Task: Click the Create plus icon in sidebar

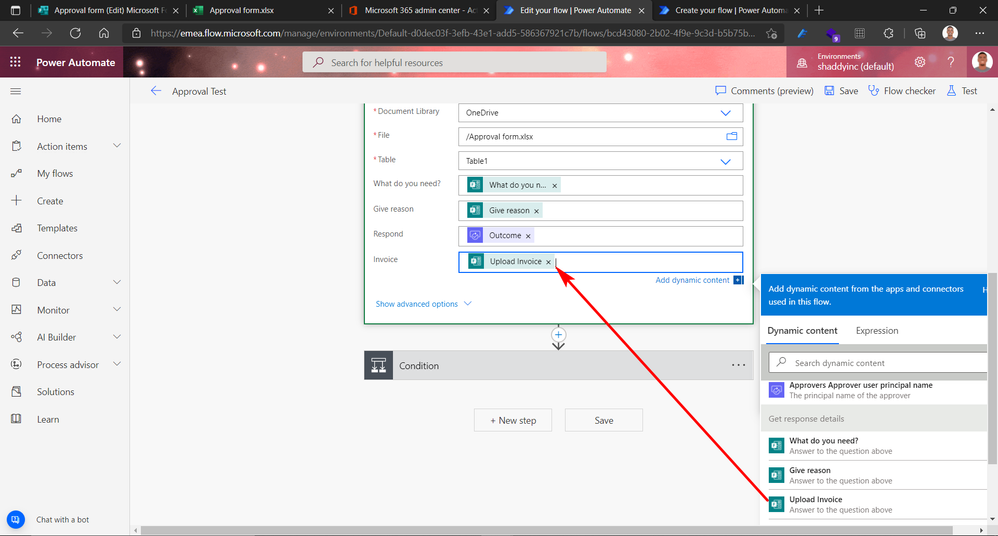Action: pyautogui.click(x=17, y=201)
